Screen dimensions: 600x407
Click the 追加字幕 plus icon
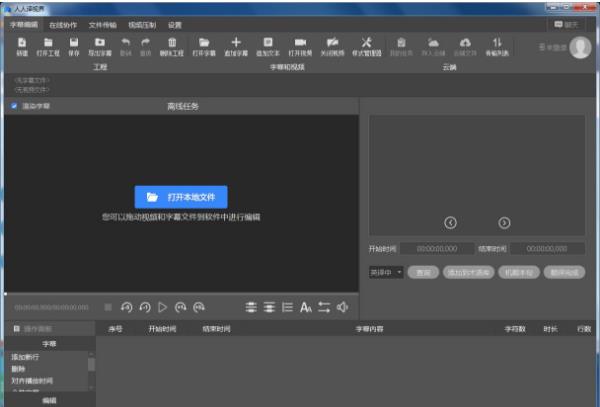[236, 45]
